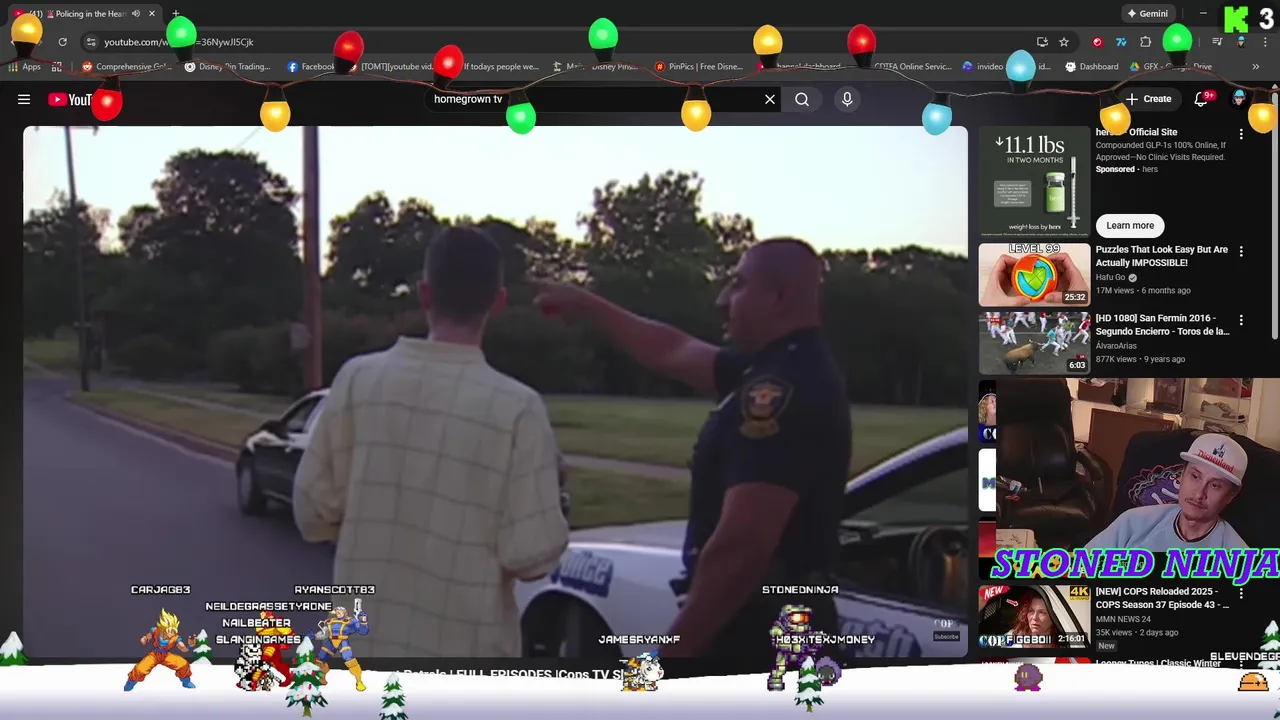The image size is (1280, 720).
Task: Open the Chrome profile avatar
Action: [1241, 42]
